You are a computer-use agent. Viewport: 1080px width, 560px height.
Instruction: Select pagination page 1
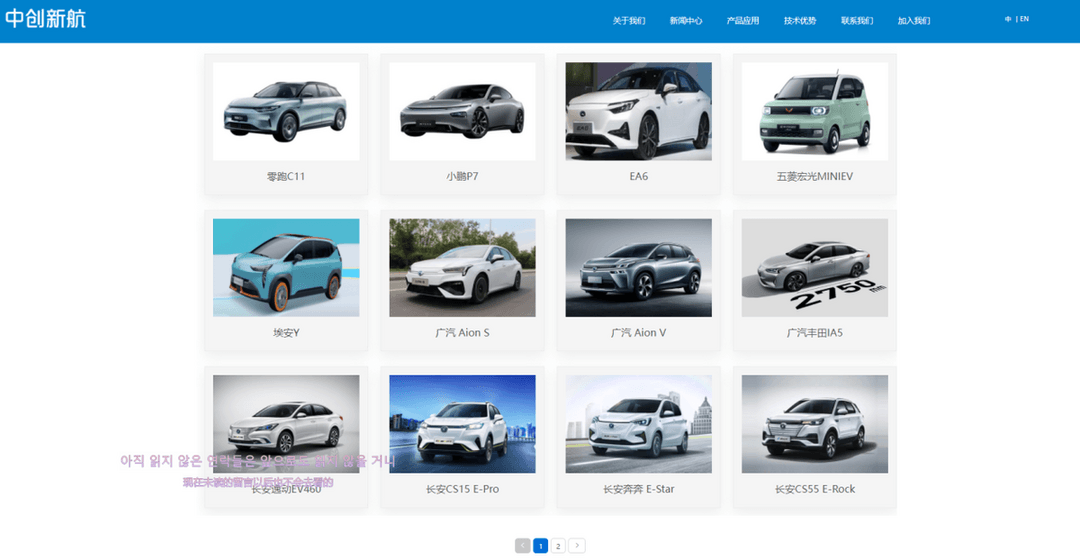(541, 546)
